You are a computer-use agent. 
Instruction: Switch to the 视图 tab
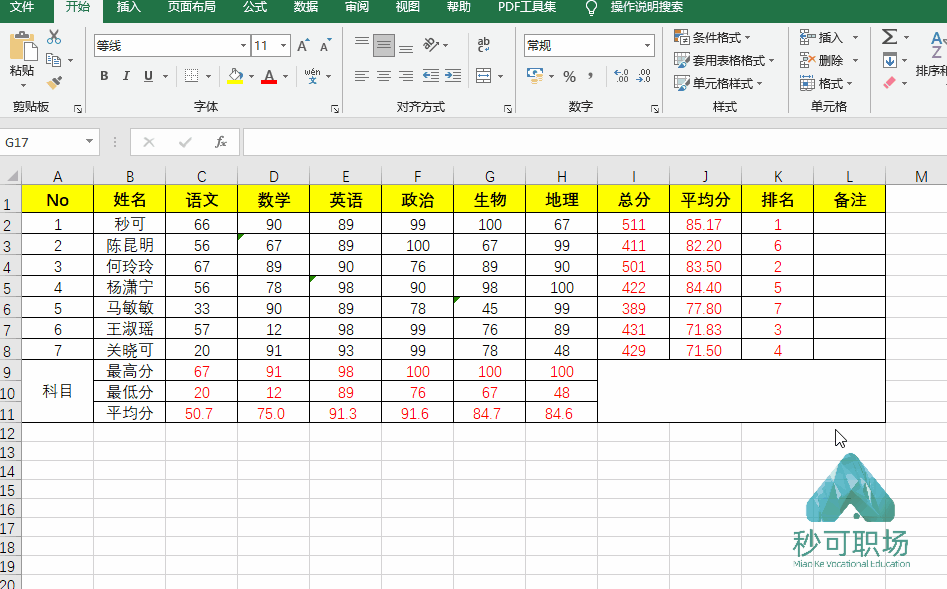pyautogui.click(x=407, y=7)
